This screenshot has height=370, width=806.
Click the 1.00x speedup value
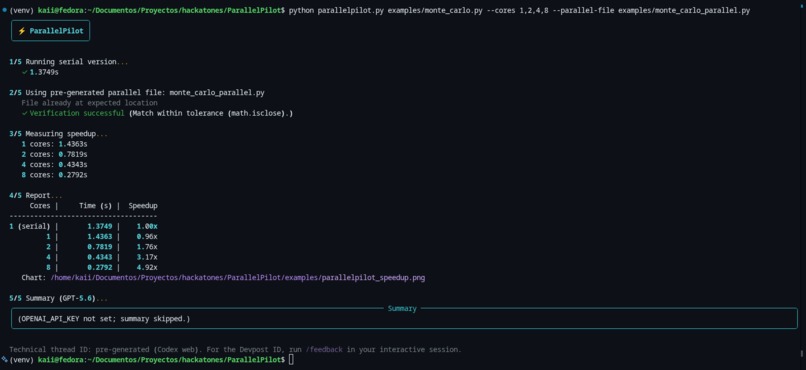click(x=147, y=226)
